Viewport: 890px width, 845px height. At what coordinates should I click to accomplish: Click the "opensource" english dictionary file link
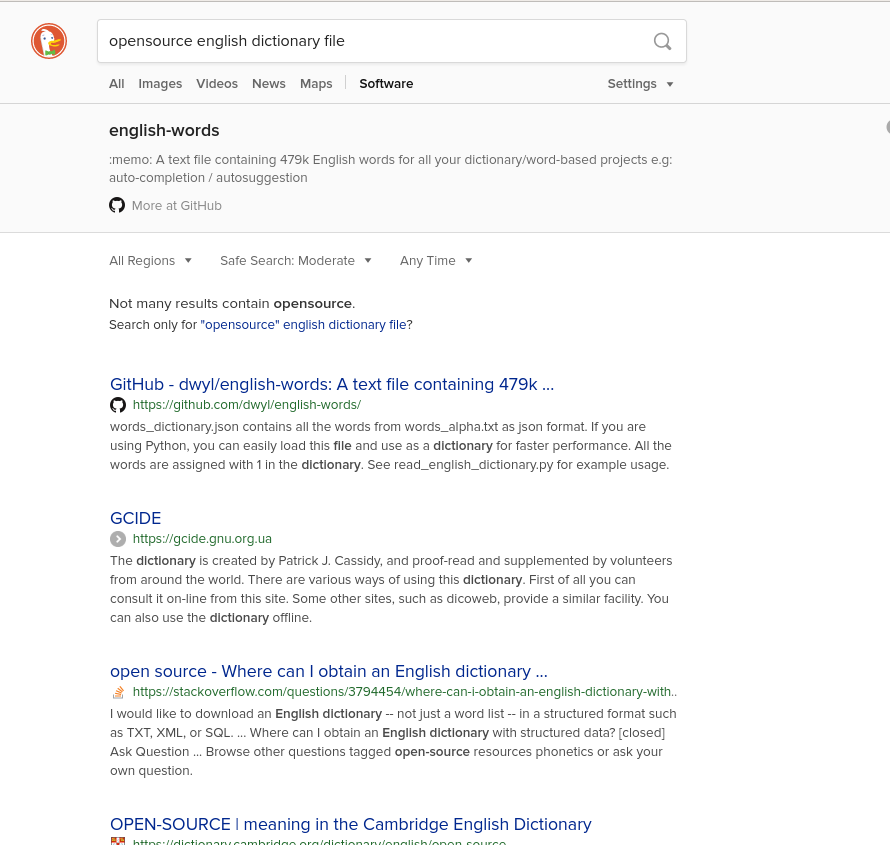point(303,325)
